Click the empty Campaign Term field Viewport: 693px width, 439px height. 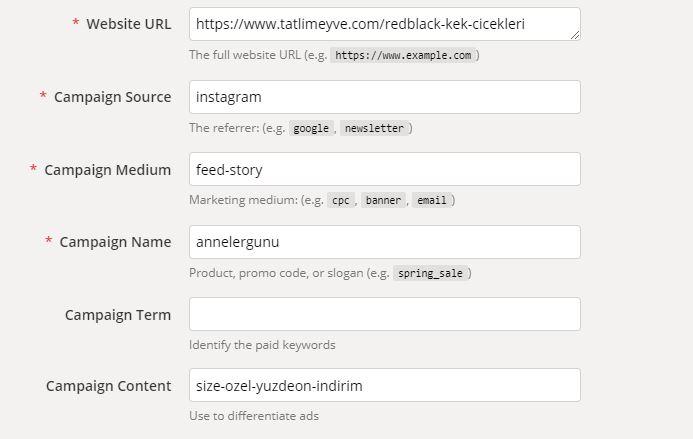coord(384,314)
